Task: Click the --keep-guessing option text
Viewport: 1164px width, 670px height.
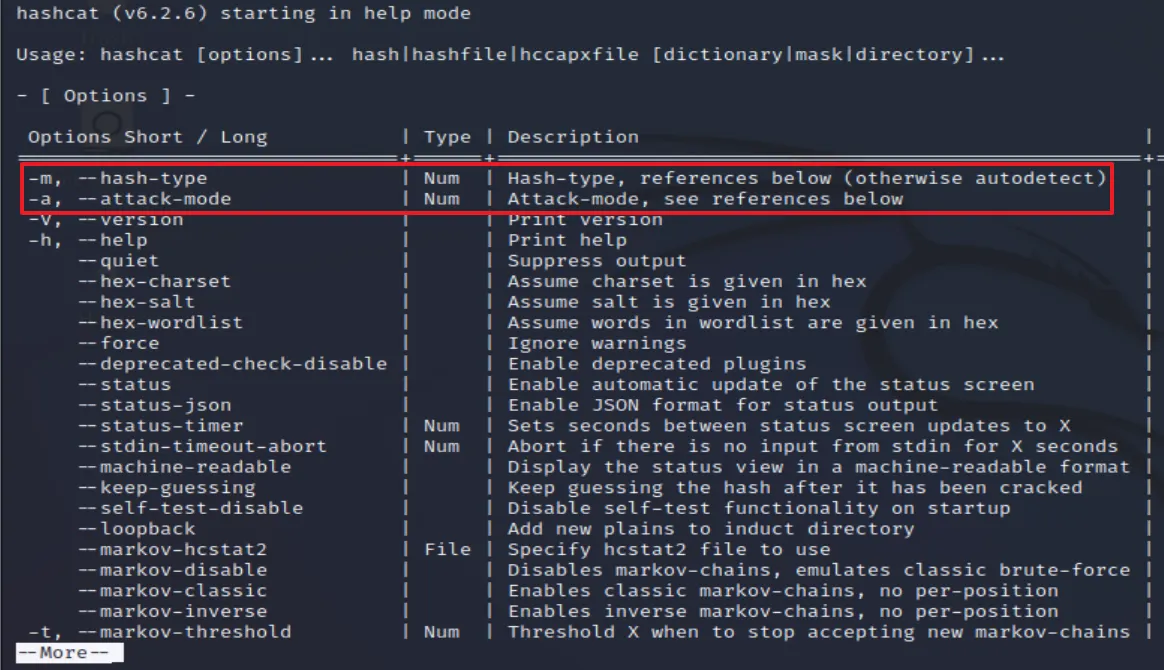Action: tap(166, 488)
